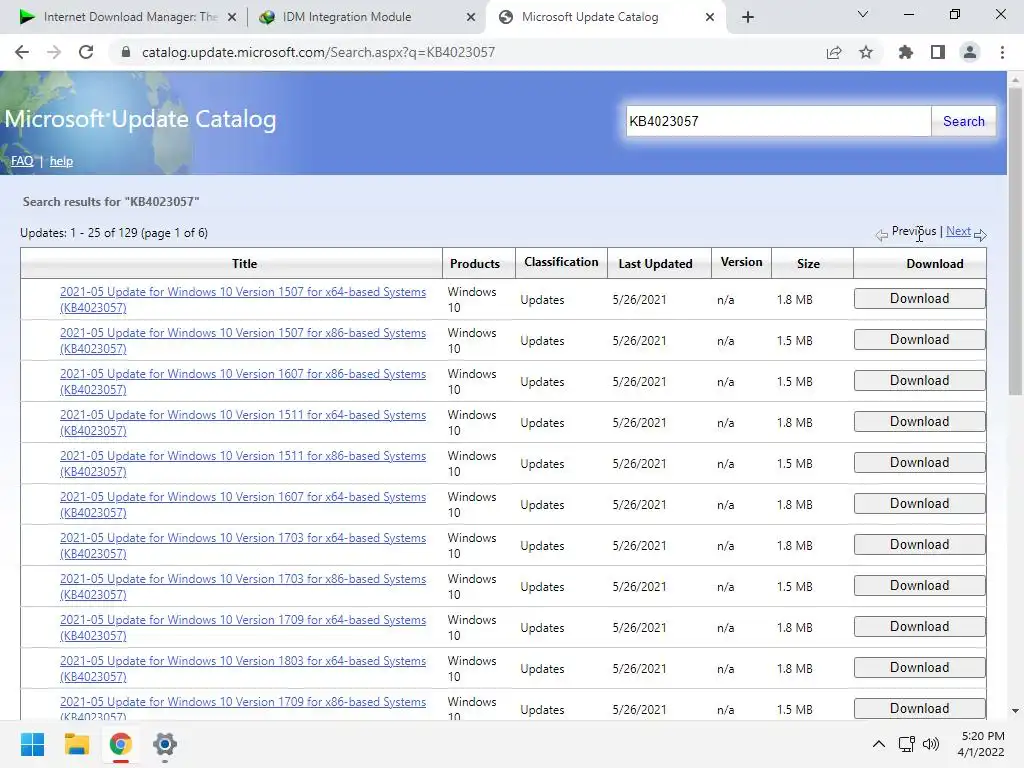This screenshot has width=1024, height=768.
Task: Open Version 1507 x86 update link
Action: (242, 341)
